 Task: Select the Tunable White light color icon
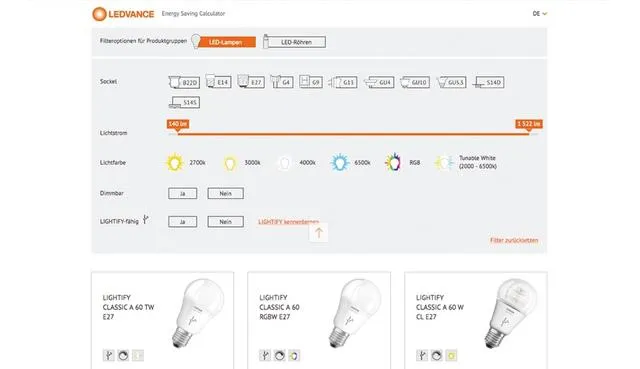click(444, 162)
